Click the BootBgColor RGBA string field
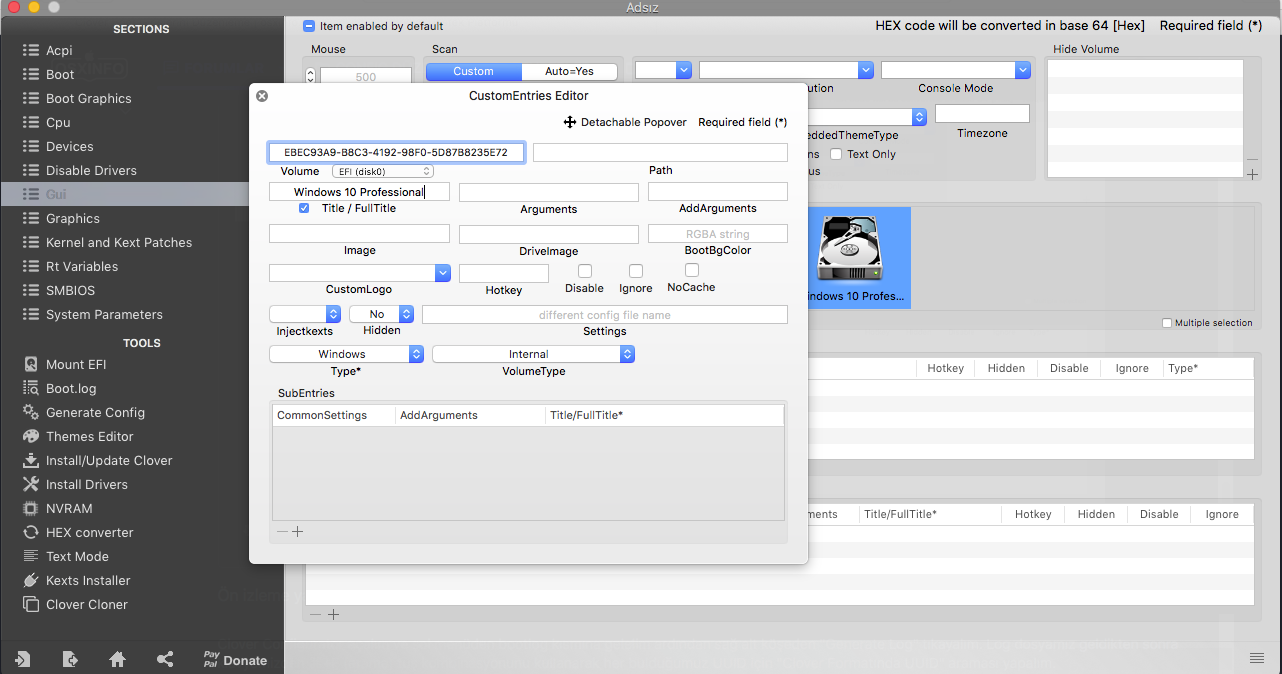The image size is (1282, 674). pyautogui.click(x=717, y=234)
